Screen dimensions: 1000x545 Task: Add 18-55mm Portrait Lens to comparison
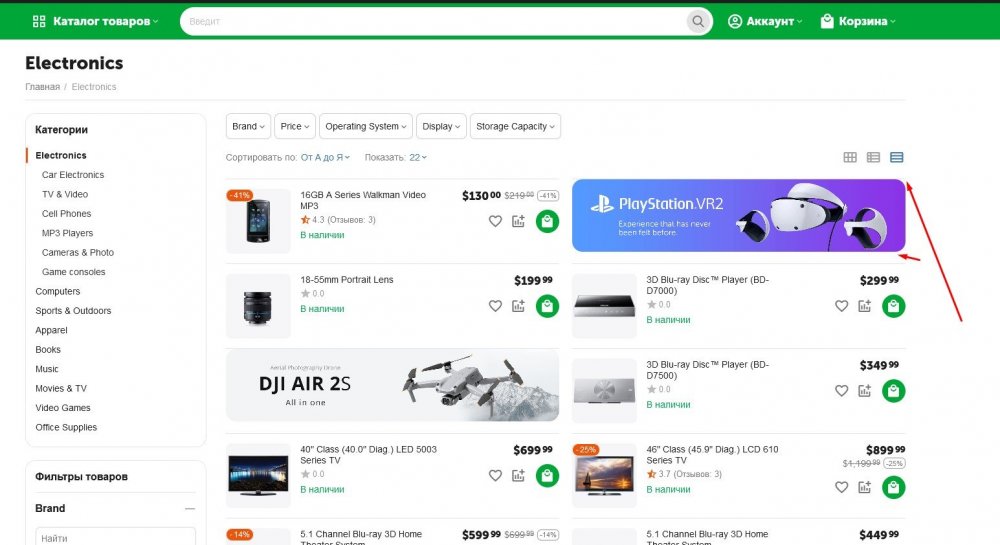[518, 306]
